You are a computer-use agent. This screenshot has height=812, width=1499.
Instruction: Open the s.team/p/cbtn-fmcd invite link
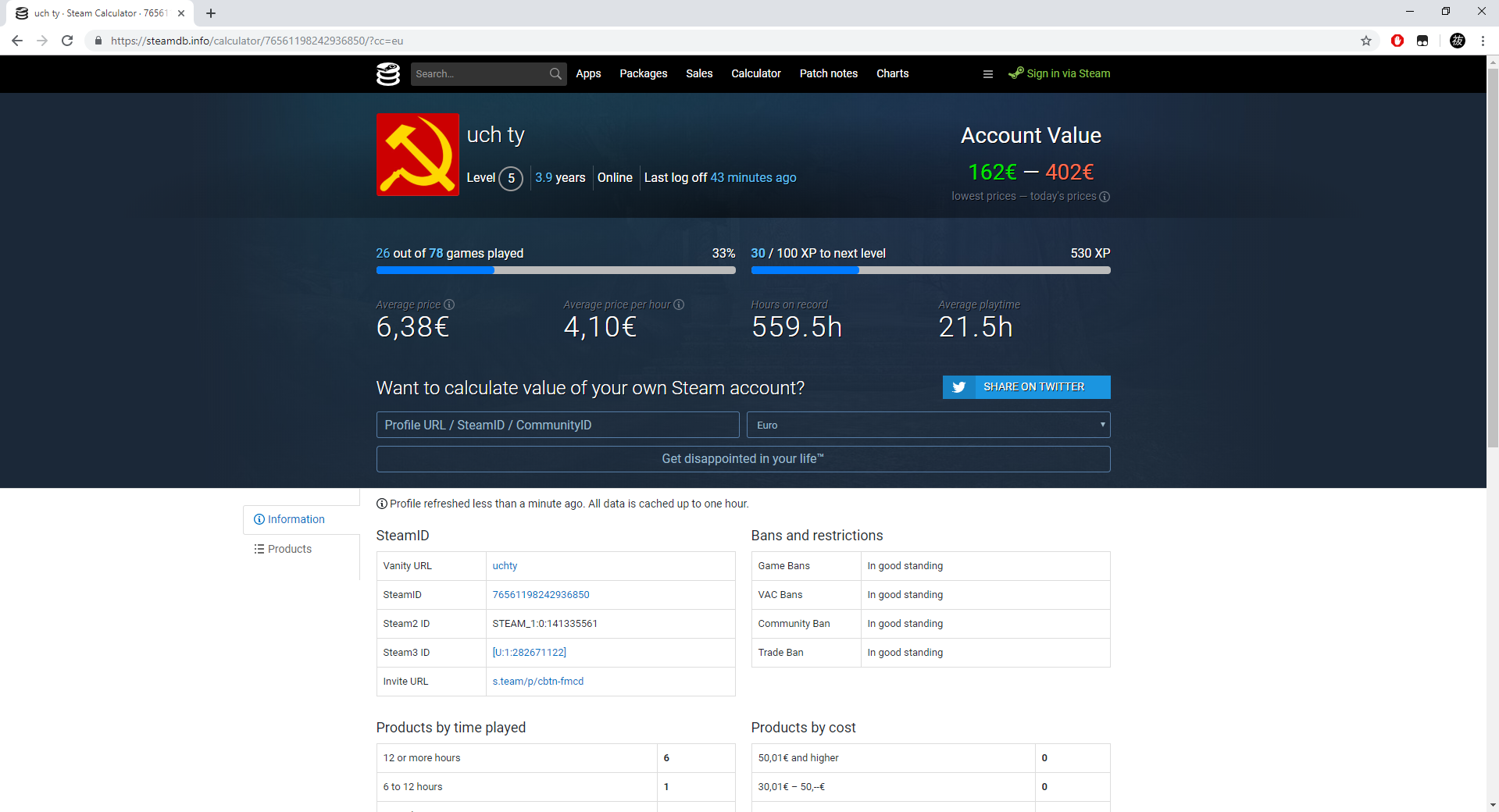pyautogui.click(x=538, y=682)
